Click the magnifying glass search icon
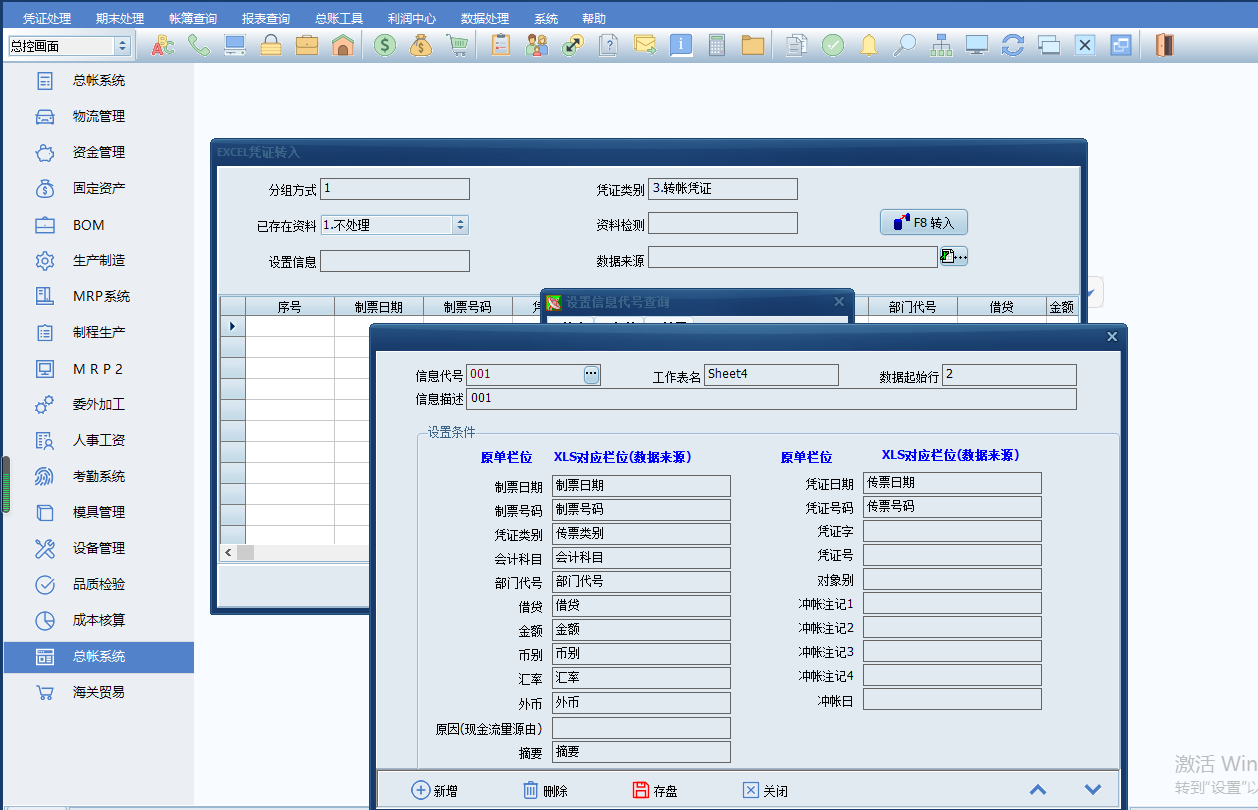 (x=905, y=45)
